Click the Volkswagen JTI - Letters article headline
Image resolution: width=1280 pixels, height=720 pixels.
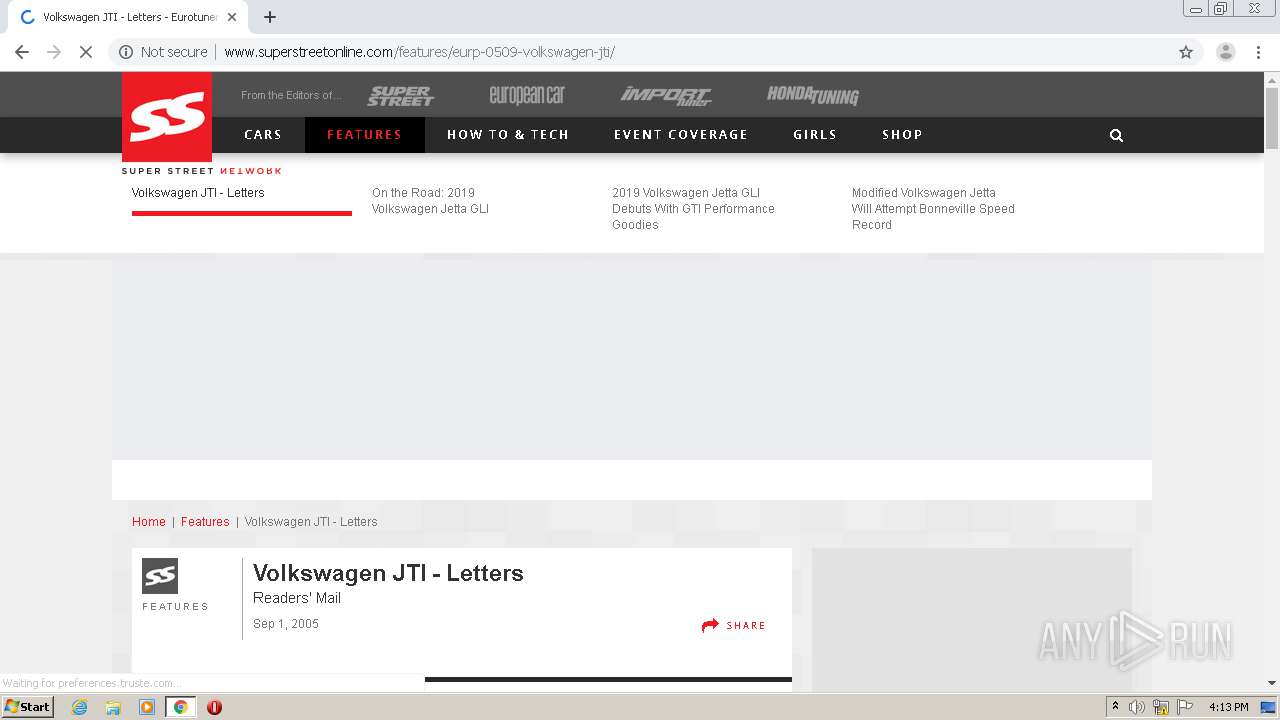pyautogui.click(x=388, y=573)
